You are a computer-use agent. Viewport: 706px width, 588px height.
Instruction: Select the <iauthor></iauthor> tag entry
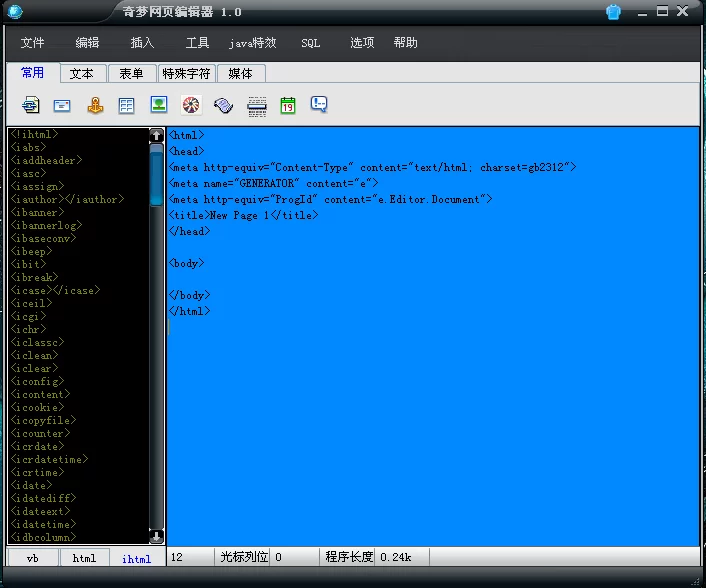pos(67,199)
